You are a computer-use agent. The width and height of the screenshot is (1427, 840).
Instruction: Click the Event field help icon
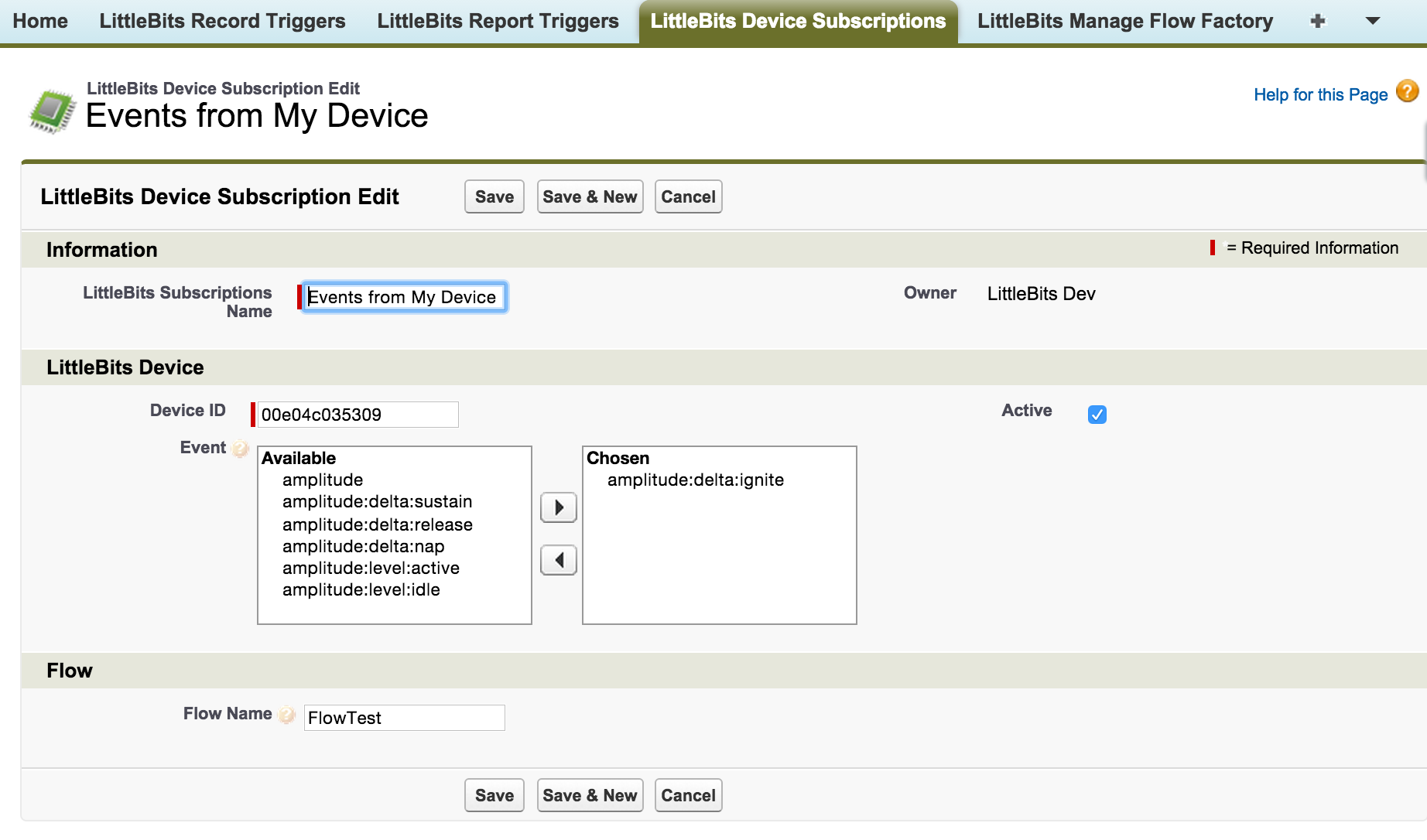tap(241, 449)
